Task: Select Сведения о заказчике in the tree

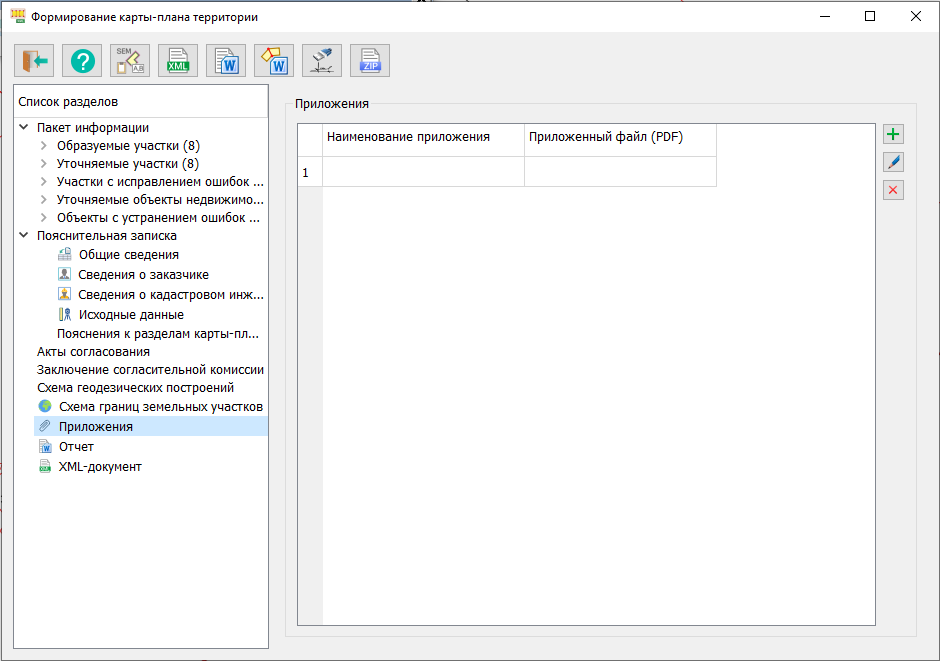Action: (143, 274)
